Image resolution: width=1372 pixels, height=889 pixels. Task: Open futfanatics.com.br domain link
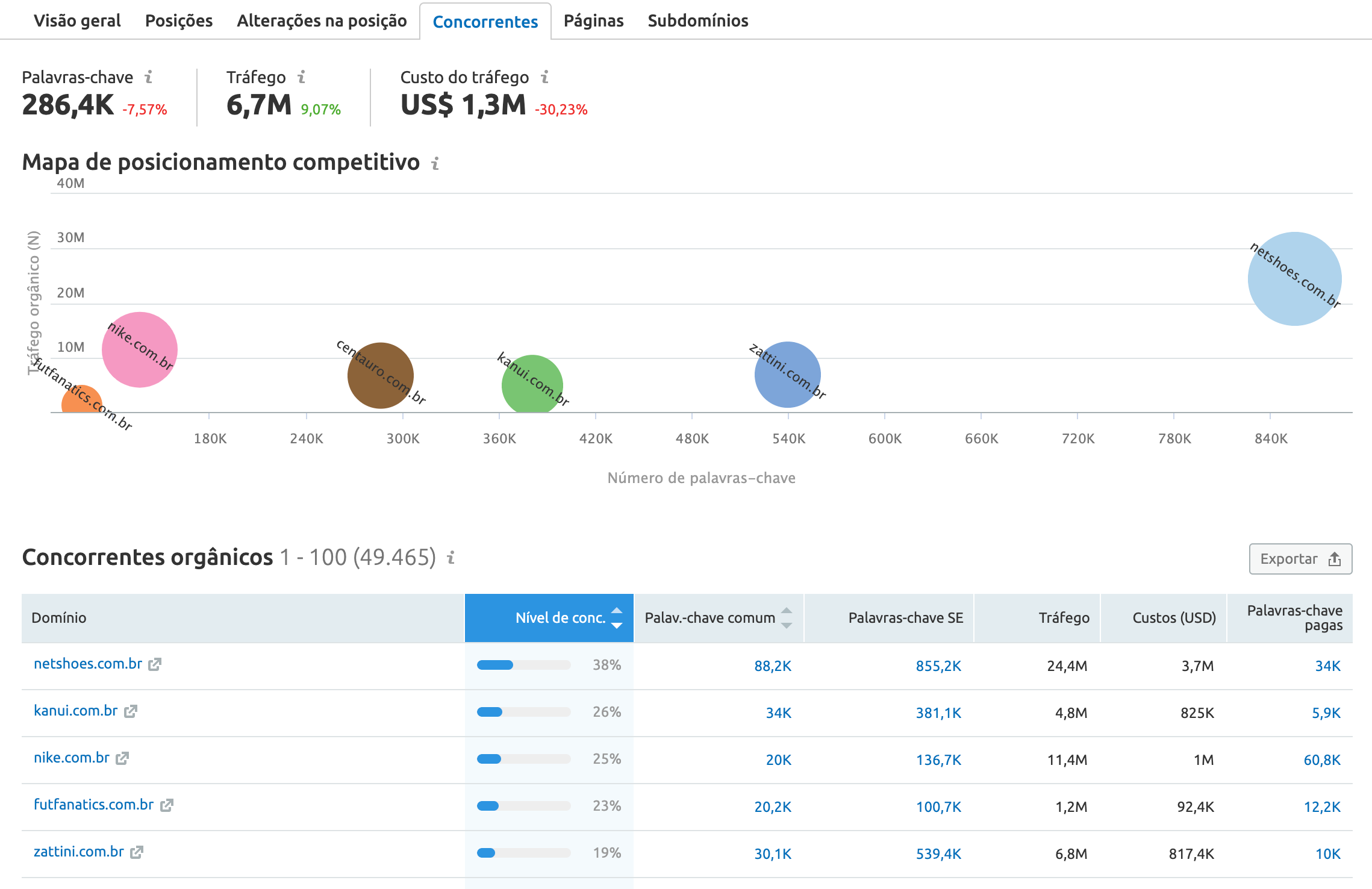(94, 805)
